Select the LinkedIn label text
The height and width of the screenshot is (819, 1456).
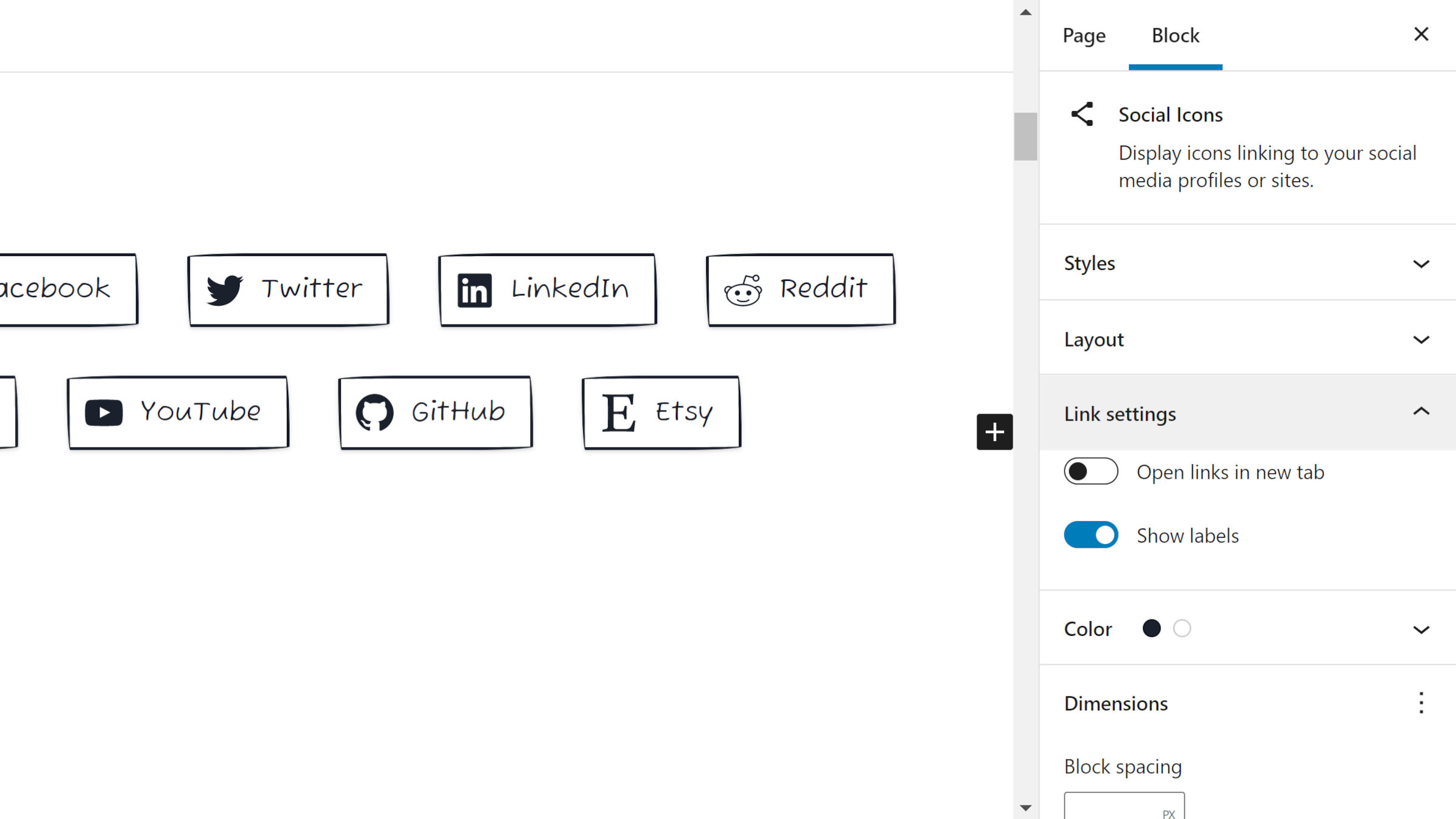(570, 288)
